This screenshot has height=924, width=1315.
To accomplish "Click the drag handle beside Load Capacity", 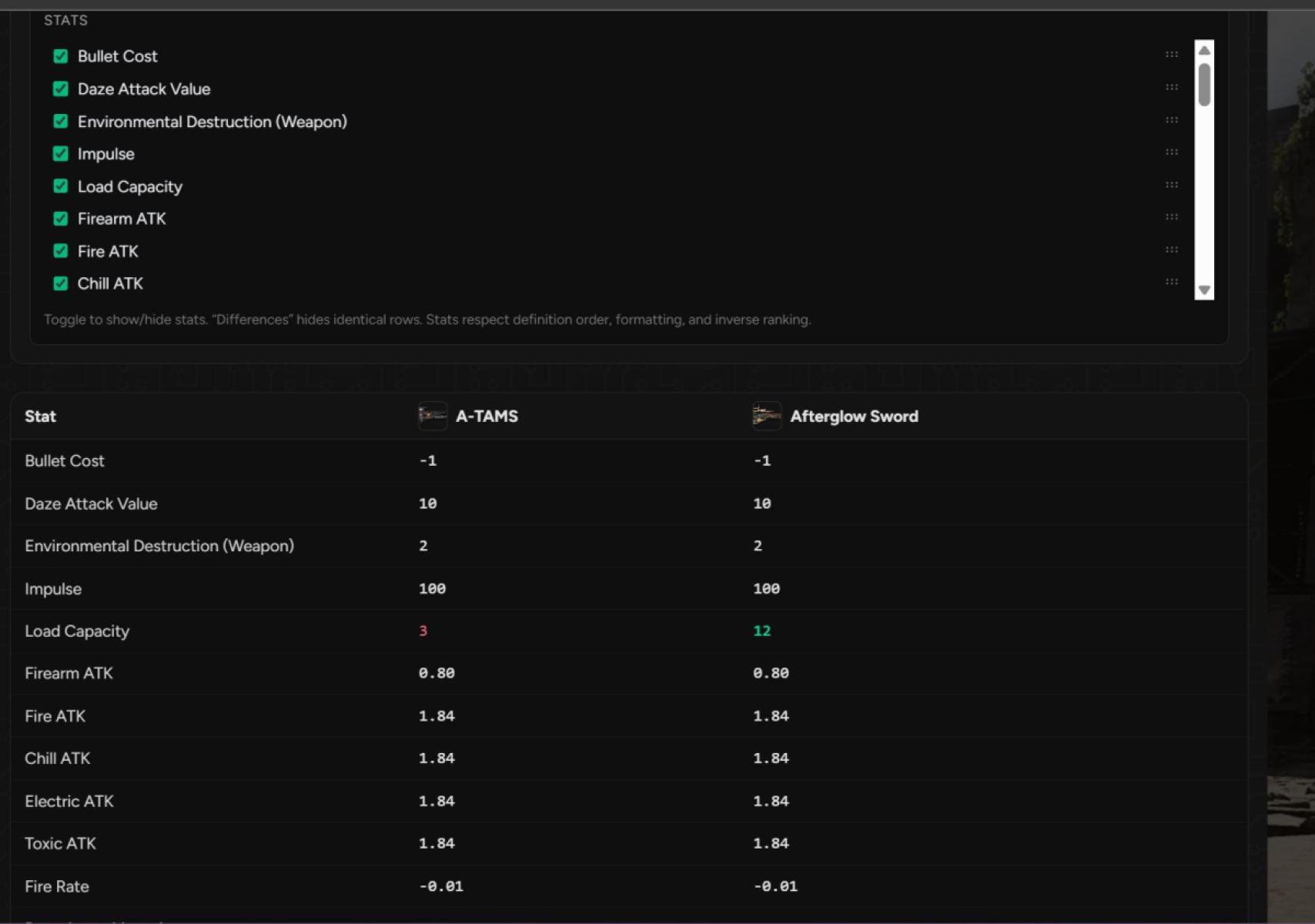I will (1171, 185).
